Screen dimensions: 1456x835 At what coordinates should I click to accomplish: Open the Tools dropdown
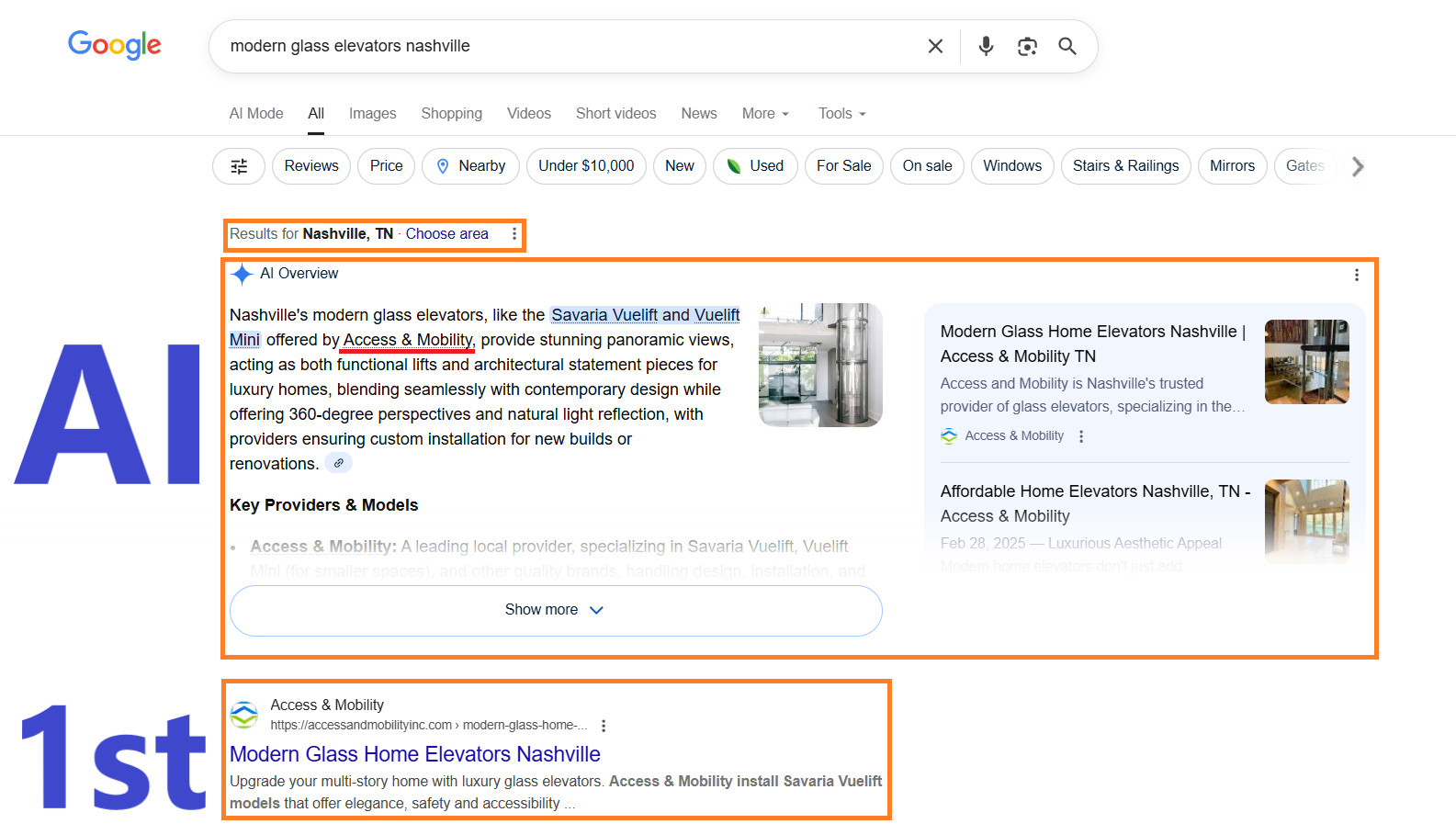point(841,114)
